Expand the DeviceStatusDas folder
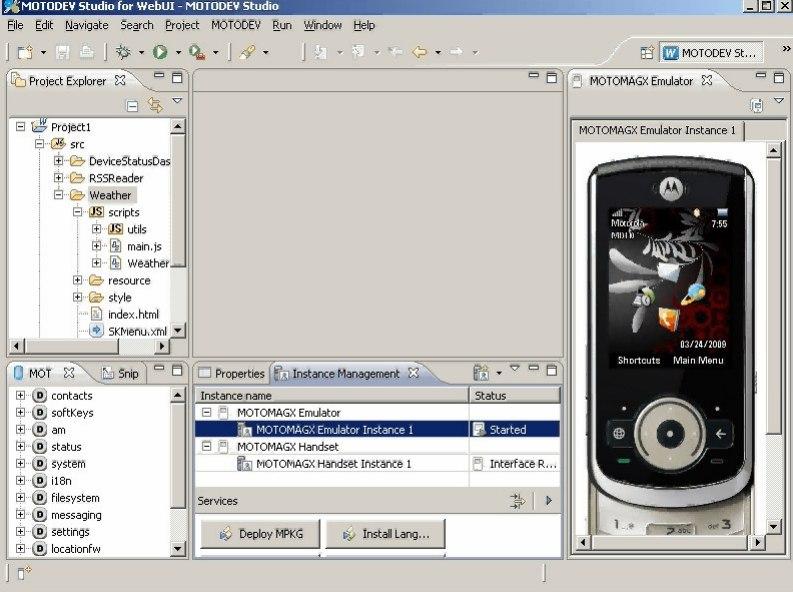The width and height of the screenshot is (793, 592). point(59,161)
